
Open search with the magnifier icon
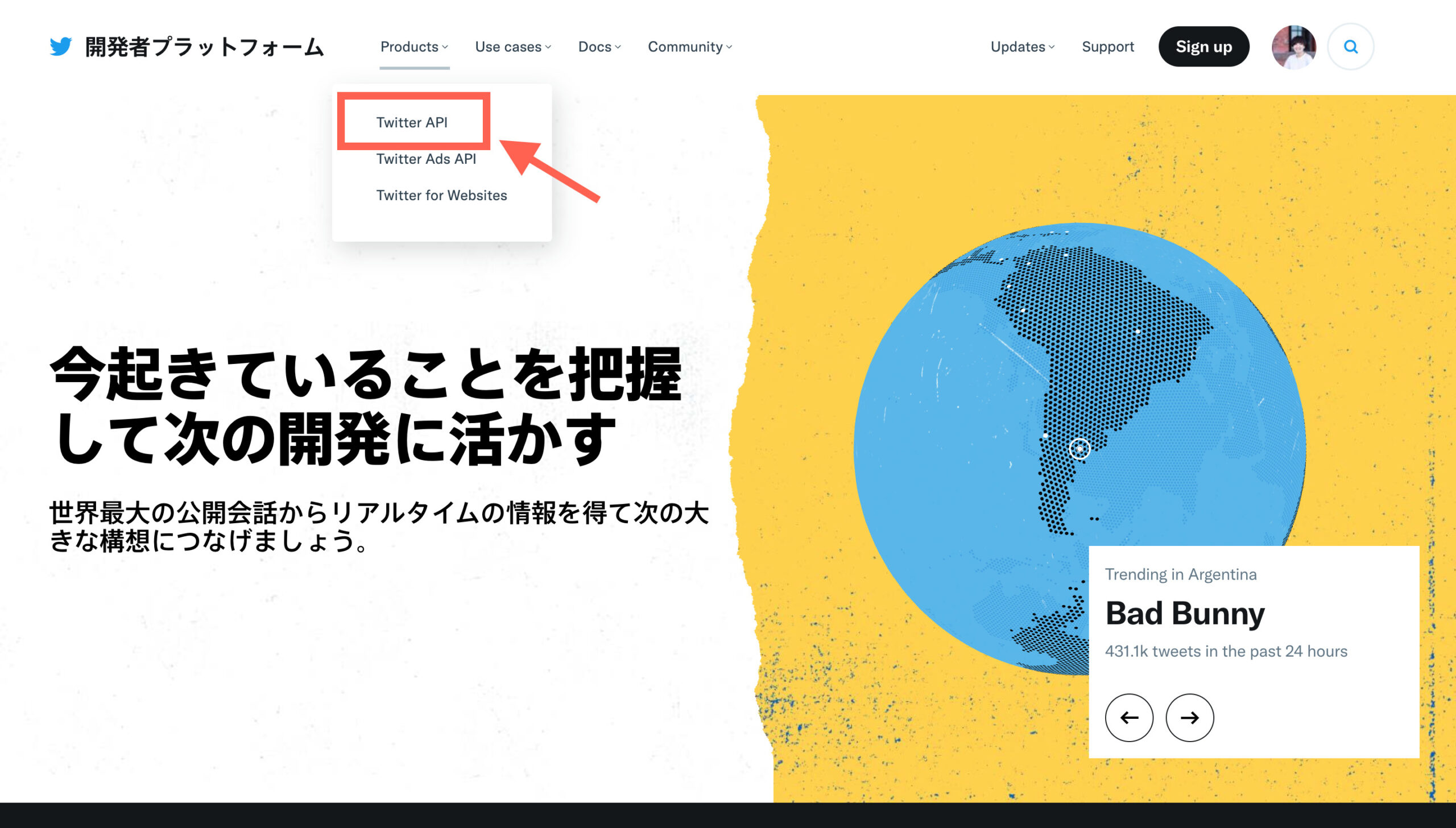tap(1350, 47)
